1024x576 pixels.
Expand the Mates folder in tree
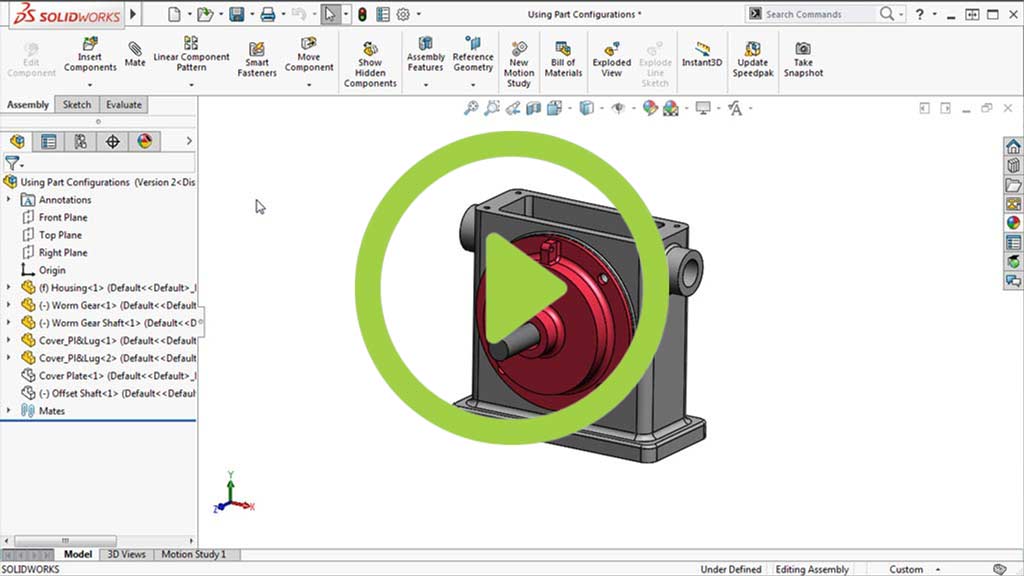click(9, 411)
